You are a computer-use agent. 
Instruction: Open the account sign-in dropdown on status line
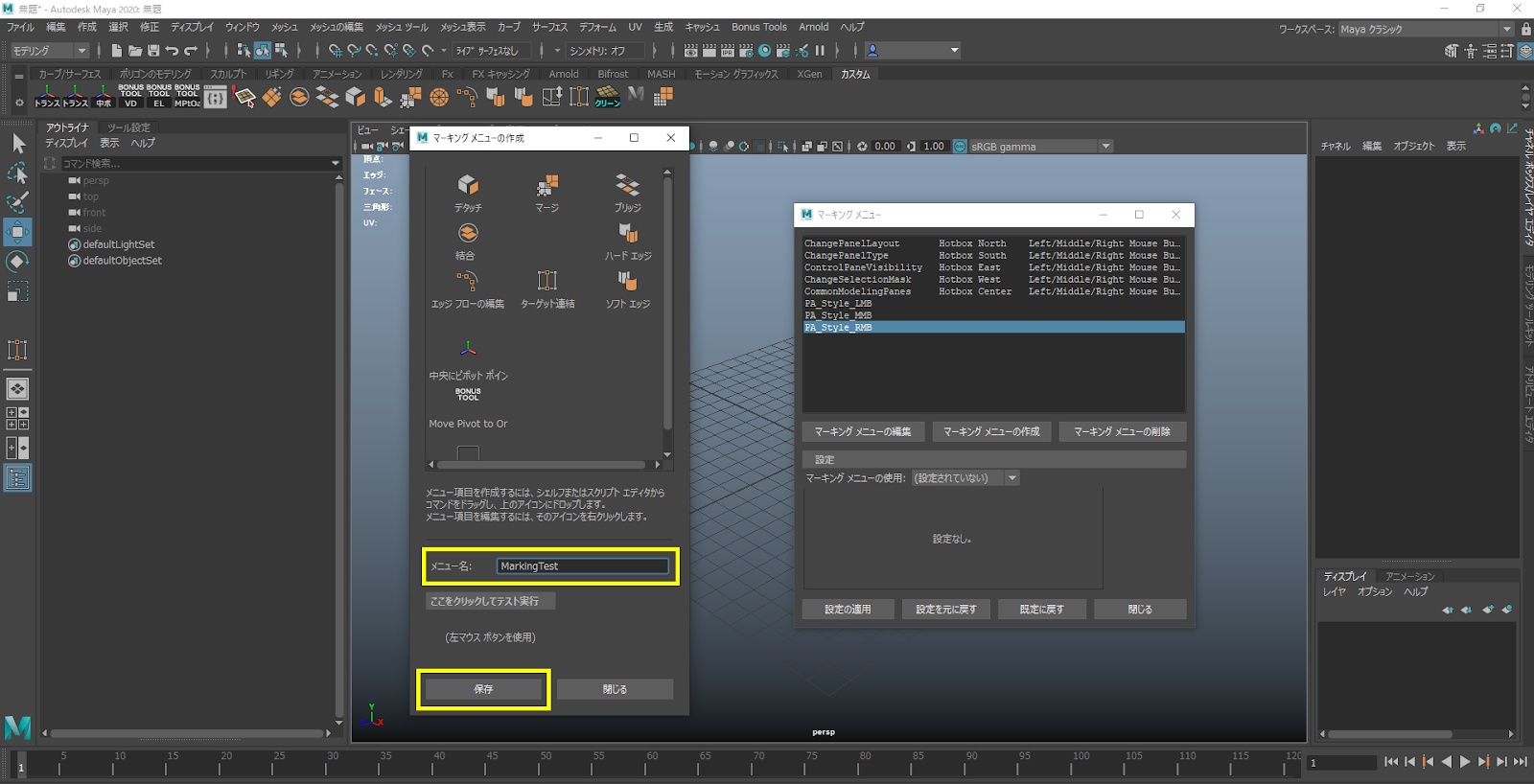pos(912,51)
